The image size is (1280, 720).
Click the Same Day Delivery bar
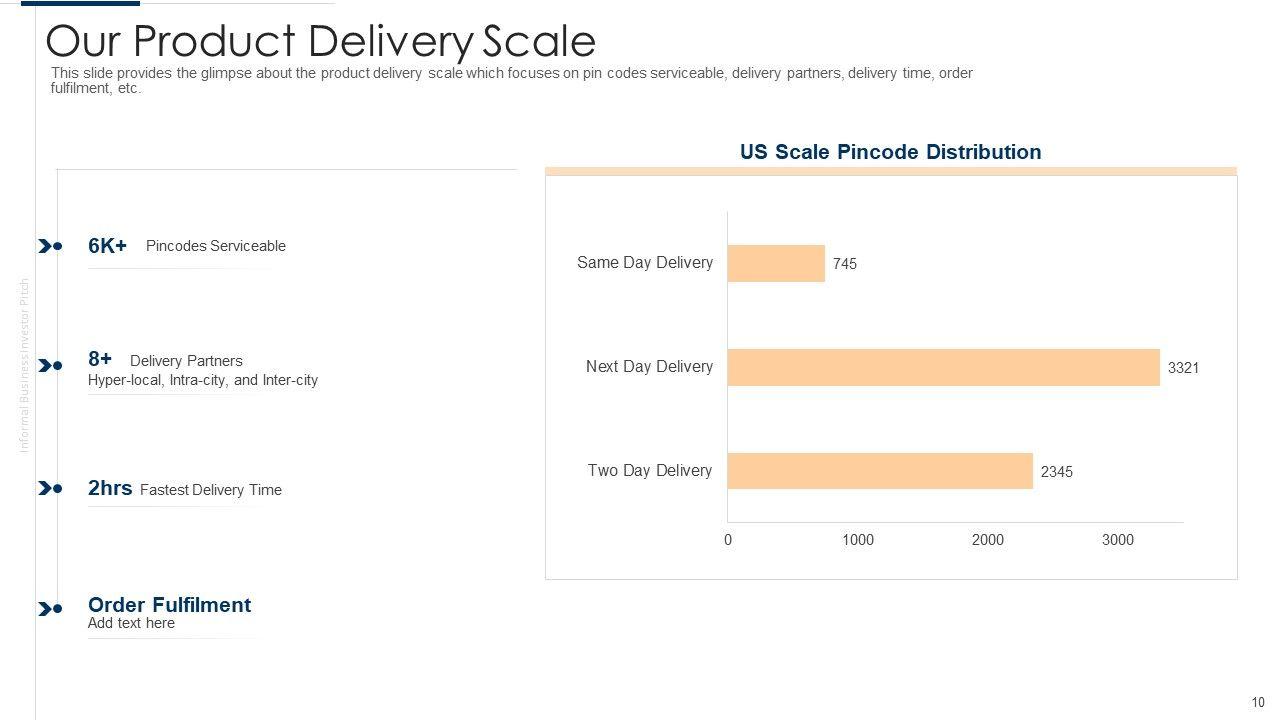coord(776,264)
